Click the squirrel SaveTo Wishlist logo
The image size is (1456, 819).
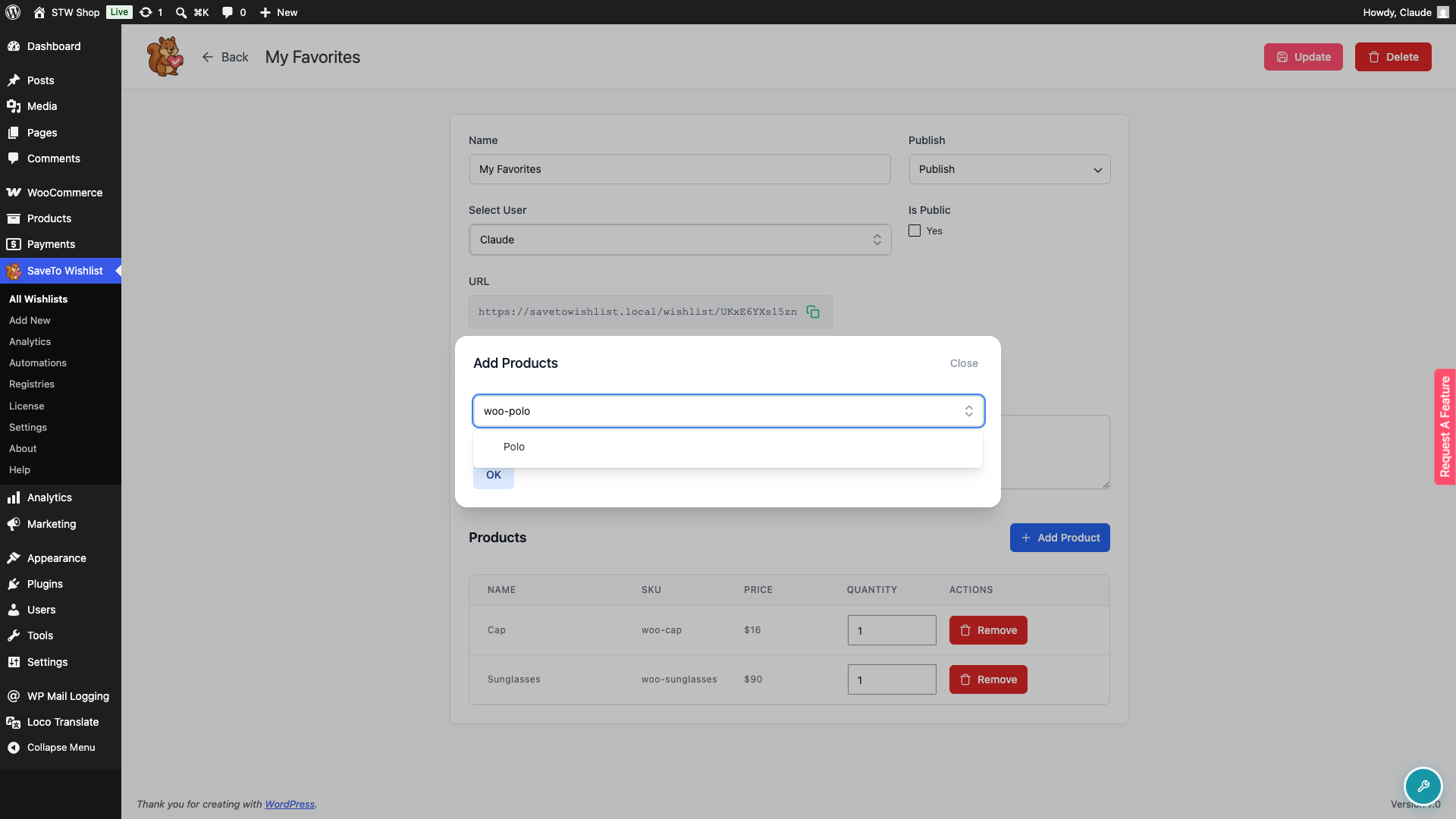tap(165, 57)
